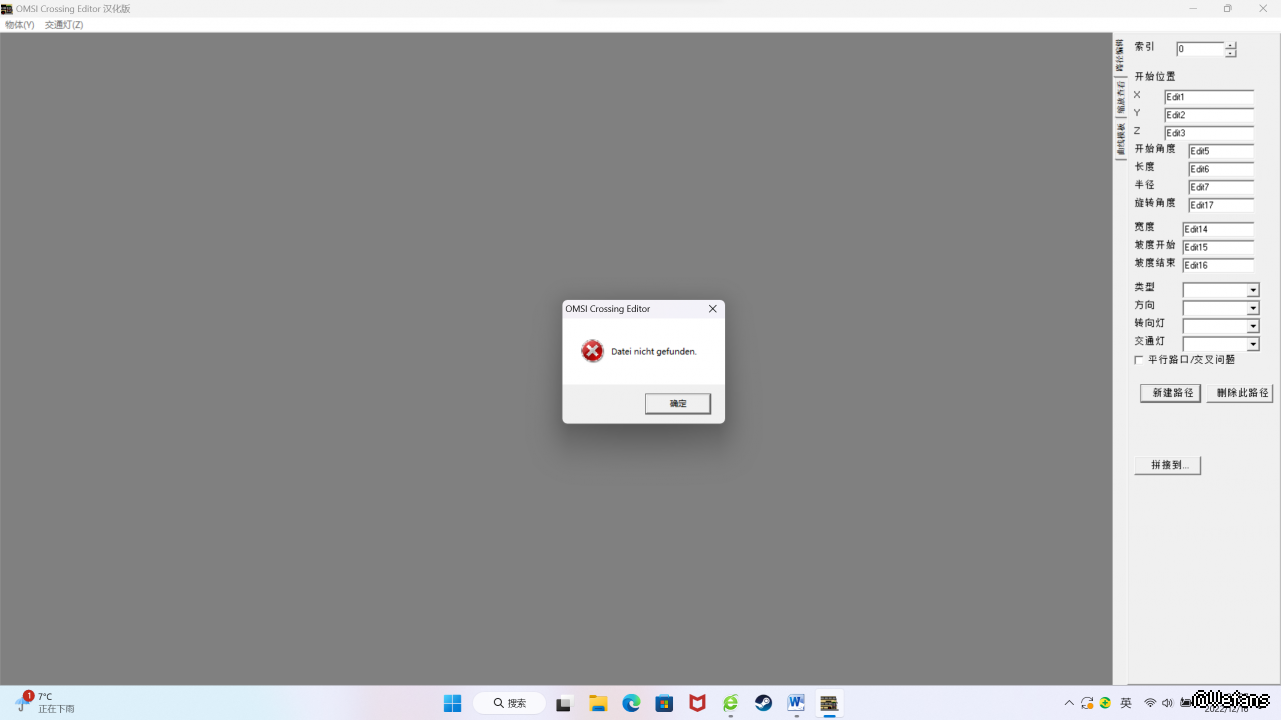Show hidden system tray icons
The width and height of the screenshot is (1281, 720).
[1069, 703]
